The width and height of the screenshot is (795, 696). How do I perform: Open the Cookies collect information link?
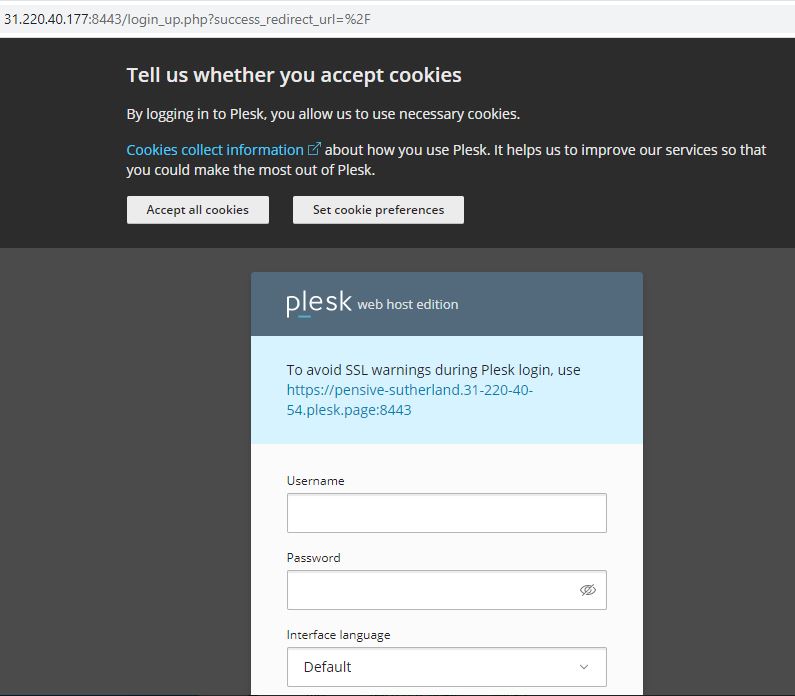pyautogui.click(x=215, y=150)
